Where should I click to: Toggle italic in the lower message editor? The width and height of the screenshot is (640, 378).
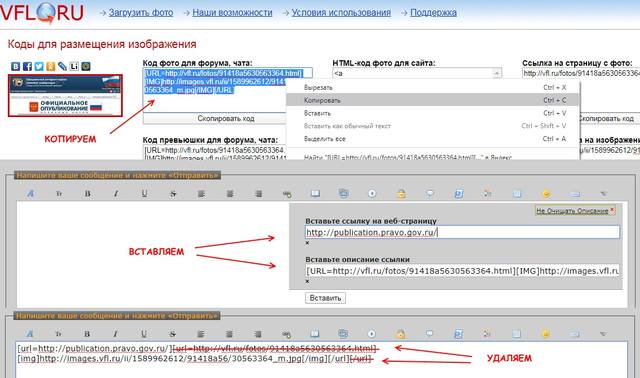pyautogui.click(x=115, y=334)
